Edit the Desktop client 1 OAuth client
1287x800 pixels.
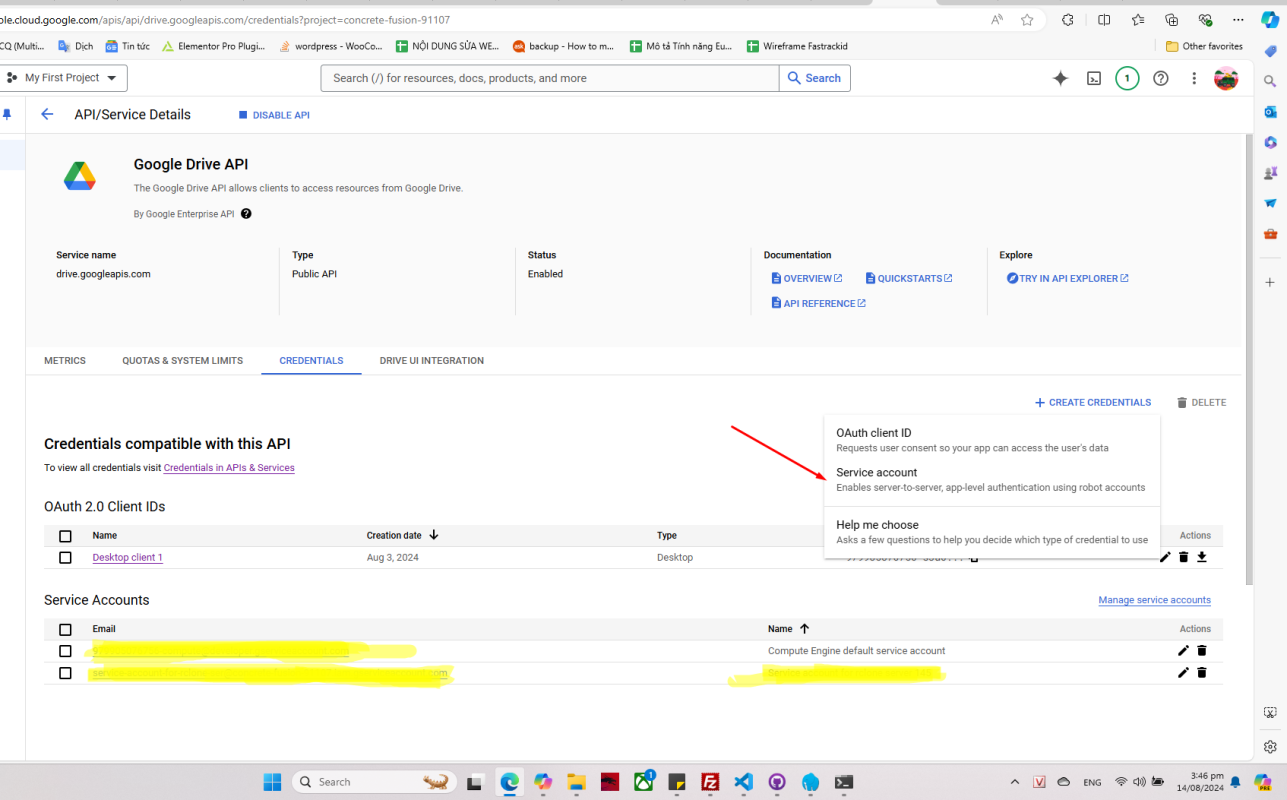[x=1165, y=557]
